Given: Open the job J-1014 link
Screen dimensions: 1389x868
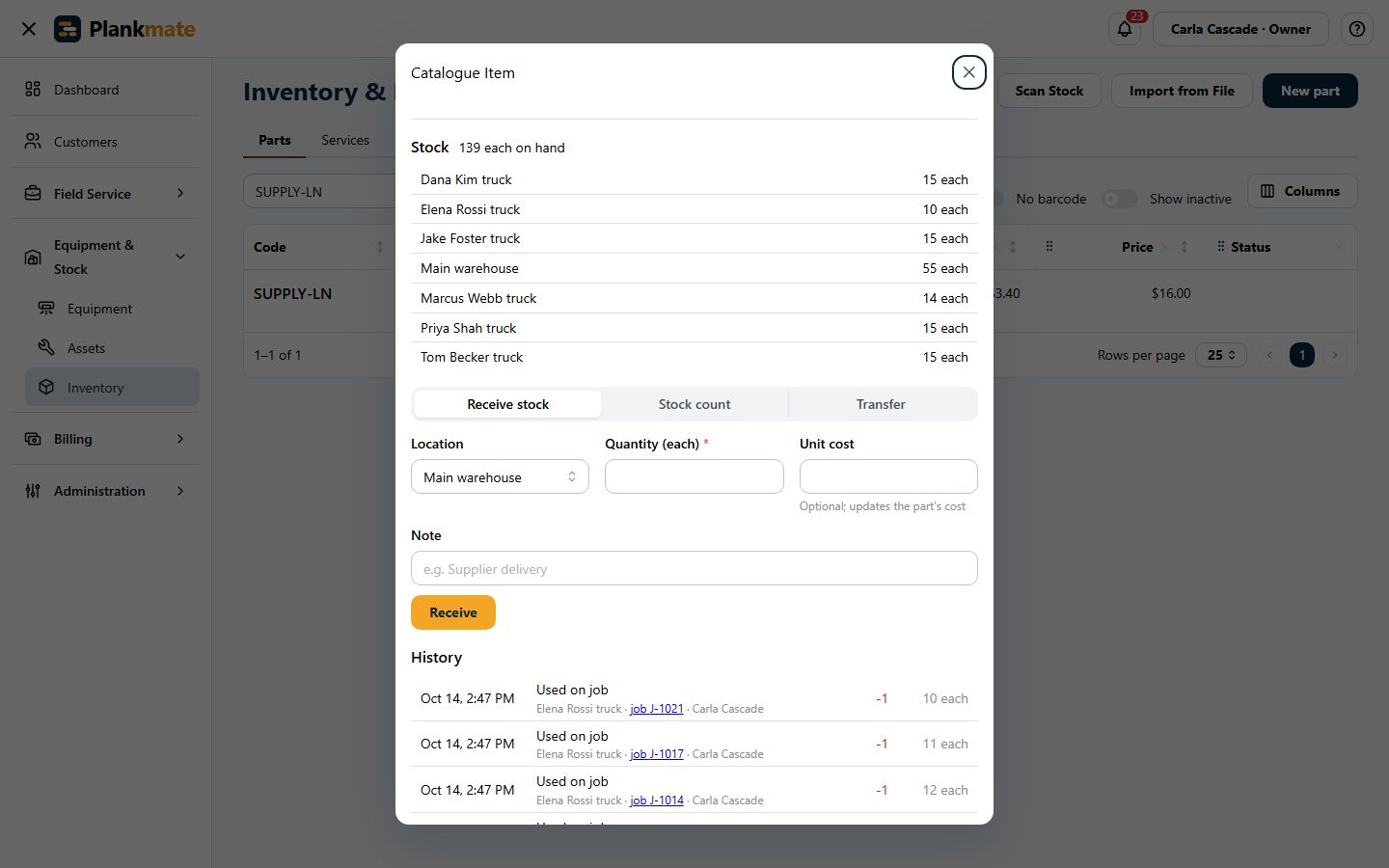Looking at the screenshot, I should [x=657, y=800].
